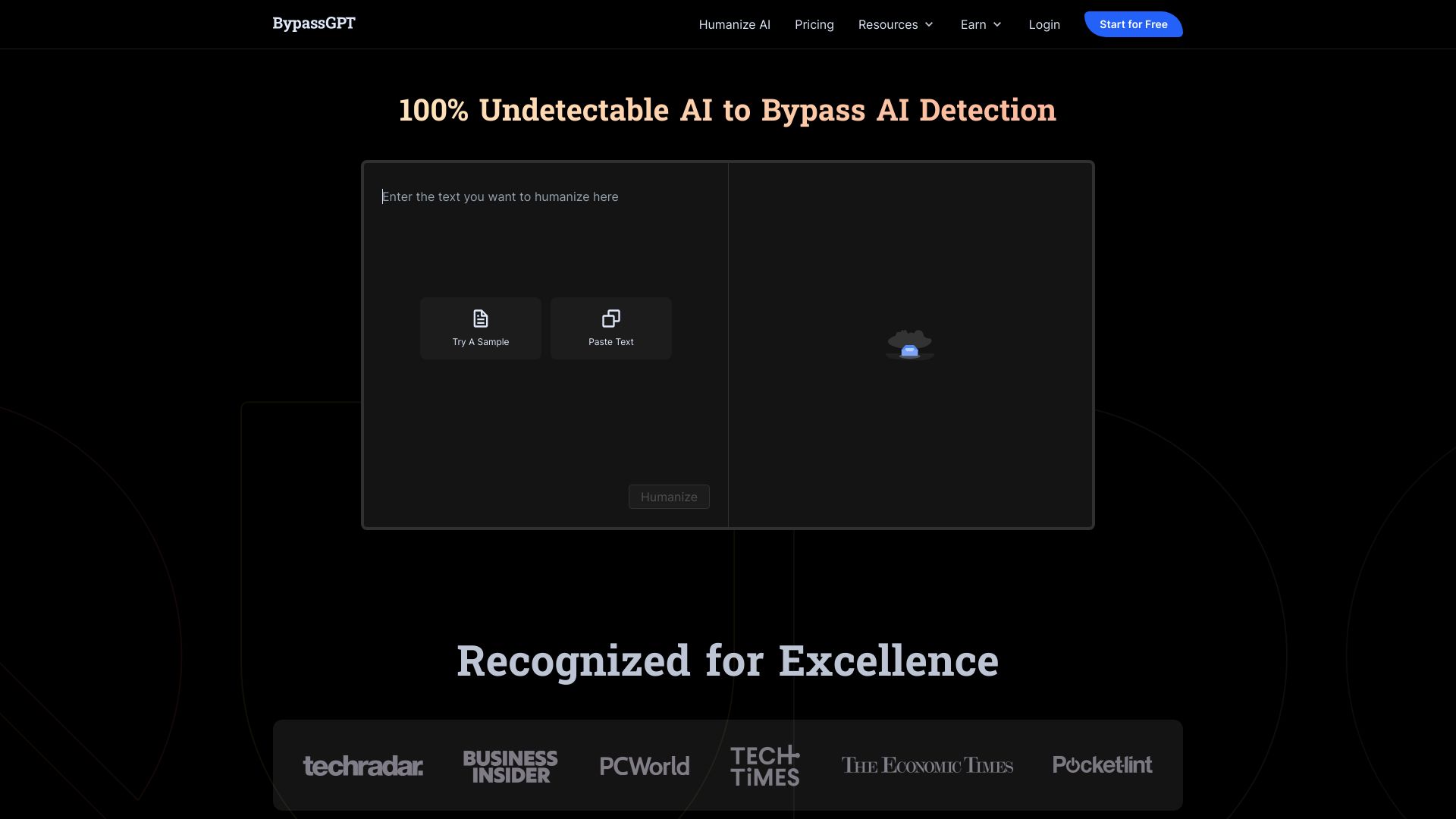Open the Resources menu
This screenshot has height=819, width=1456.
[x=887, y=24]
